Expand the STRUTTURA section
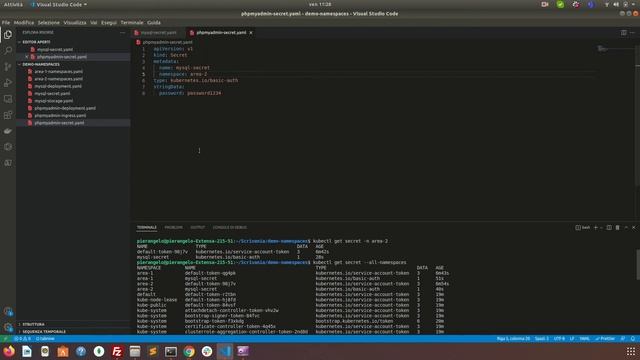Viewport: 640px width, 360px height. 33,324
